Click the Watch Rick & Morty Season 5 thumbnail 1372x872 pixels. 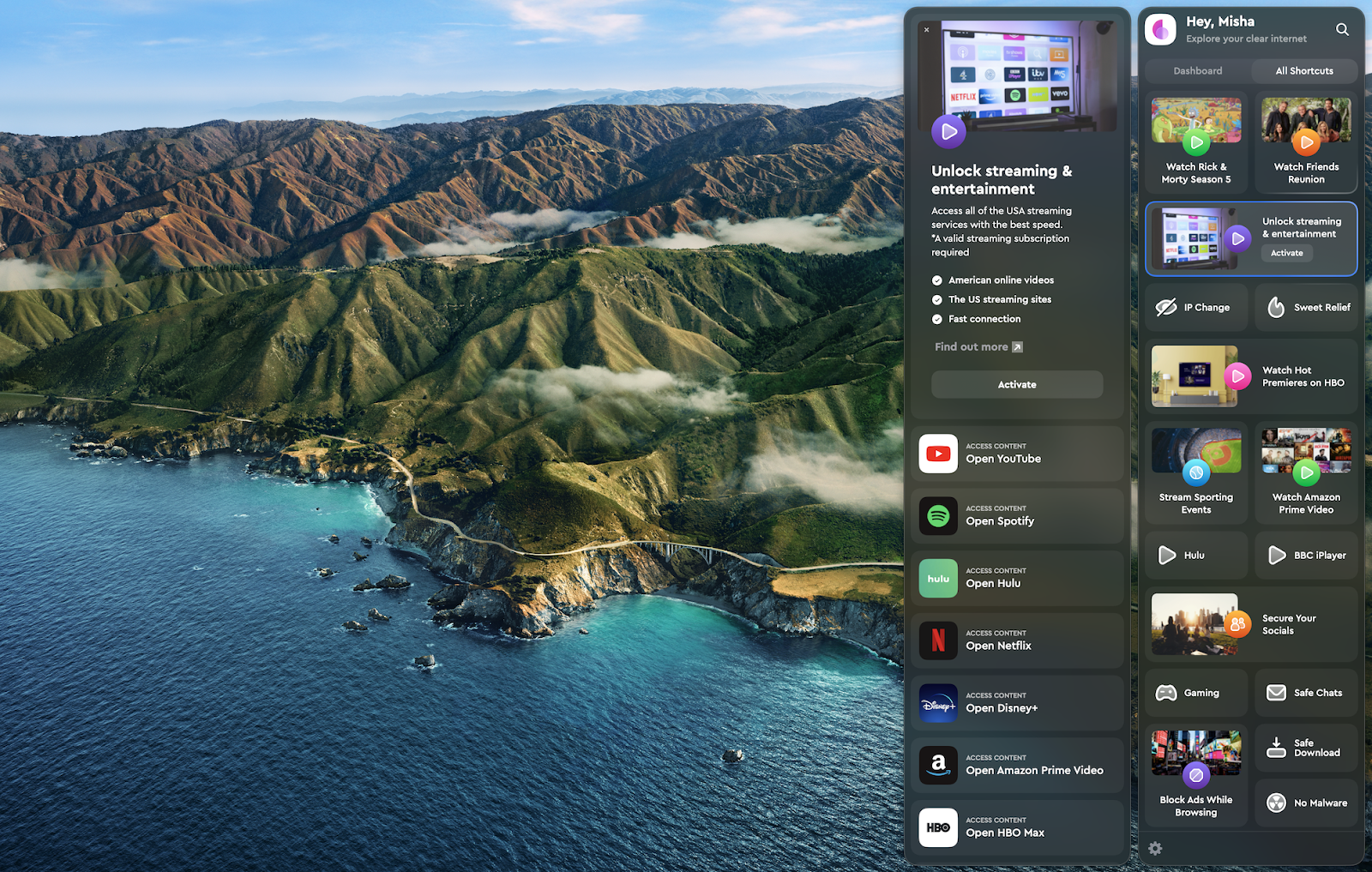pos(1195,120)
